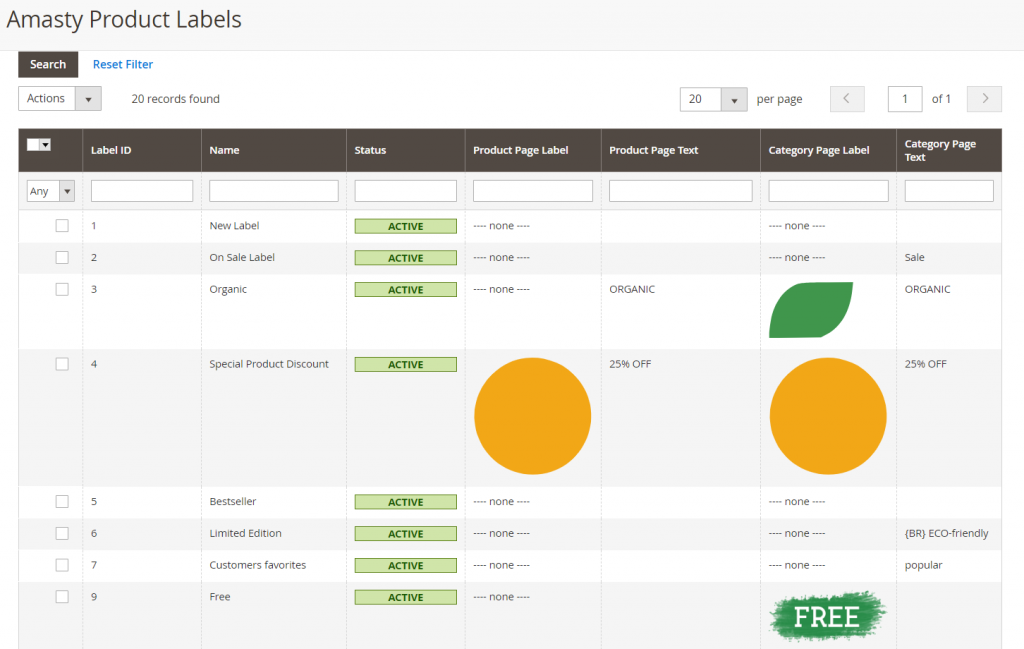Open the Special Product Discount row
Image resolution: width=1024 pixels, height=649 pixels.
pyautogui.click(x=269, y=364)
